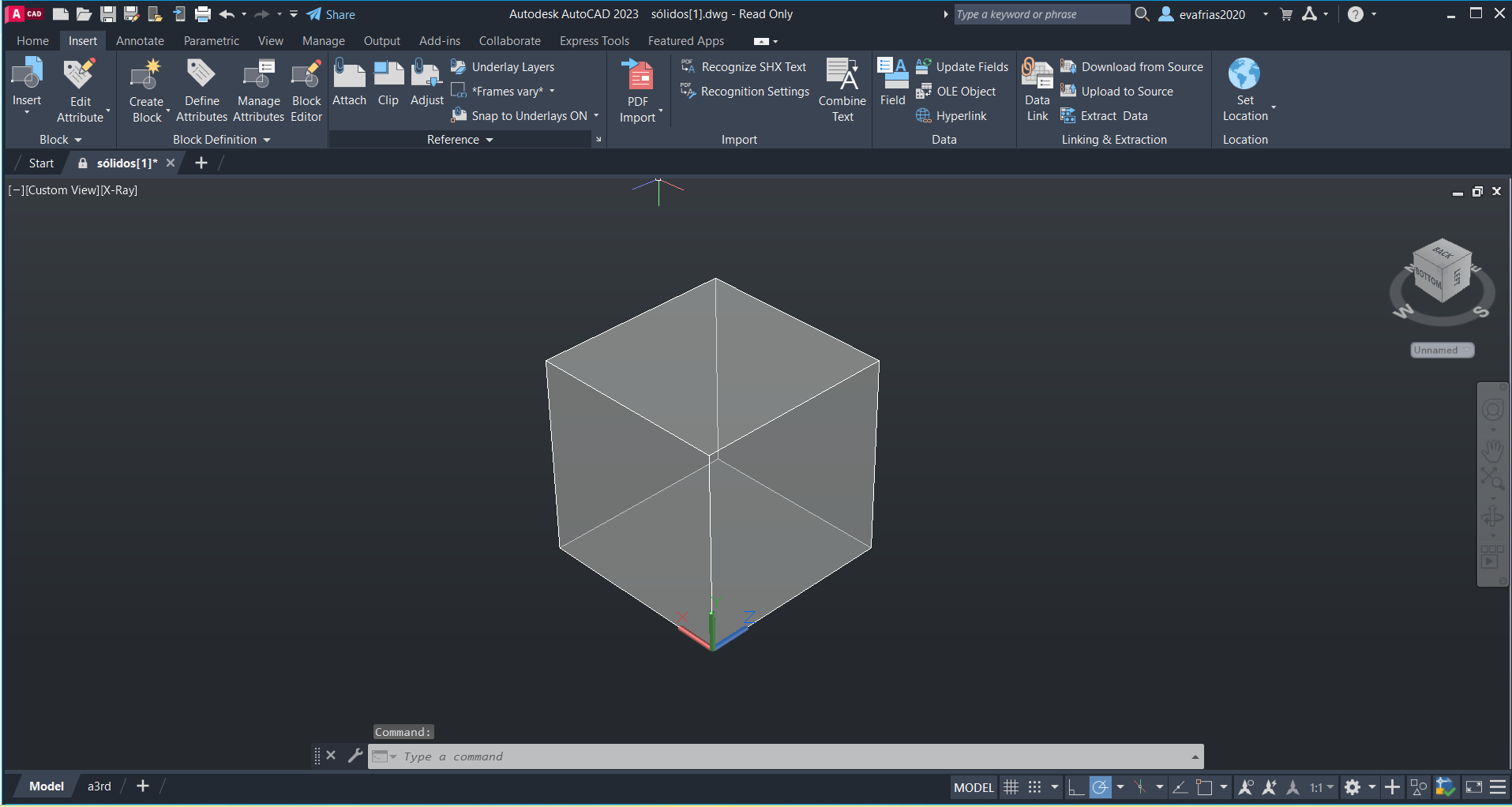The image size is (1512, 807).
Task: Expand the Reference panel dropdown
Action: [490, 140]
